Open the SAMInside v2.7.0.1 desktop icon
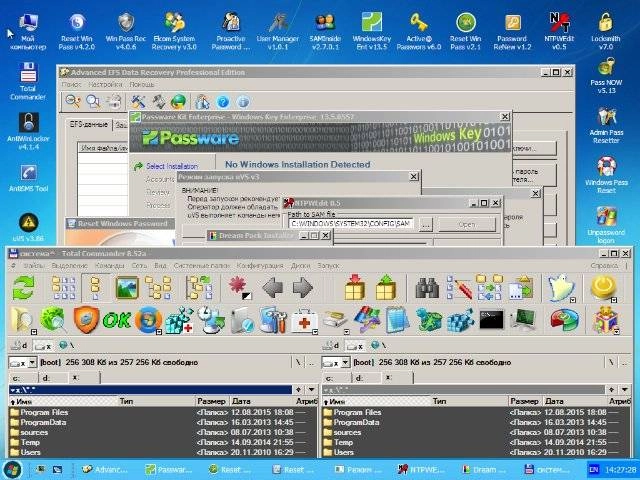Screen dimensions: 640x480 pyautogui.click(x=325, y=32)
